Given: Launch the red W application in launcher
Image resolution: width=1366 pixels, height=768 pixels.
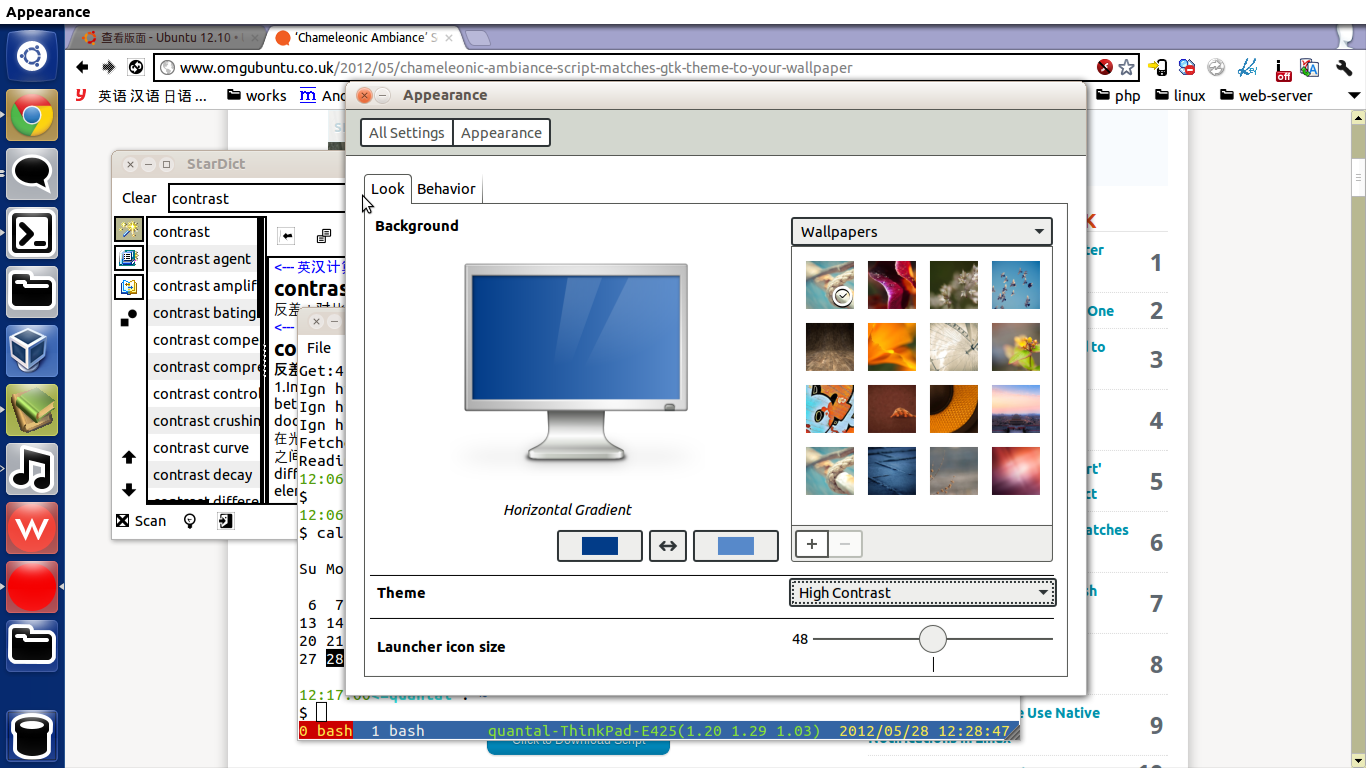Looking at the screenshot, I should click(32, 529).
